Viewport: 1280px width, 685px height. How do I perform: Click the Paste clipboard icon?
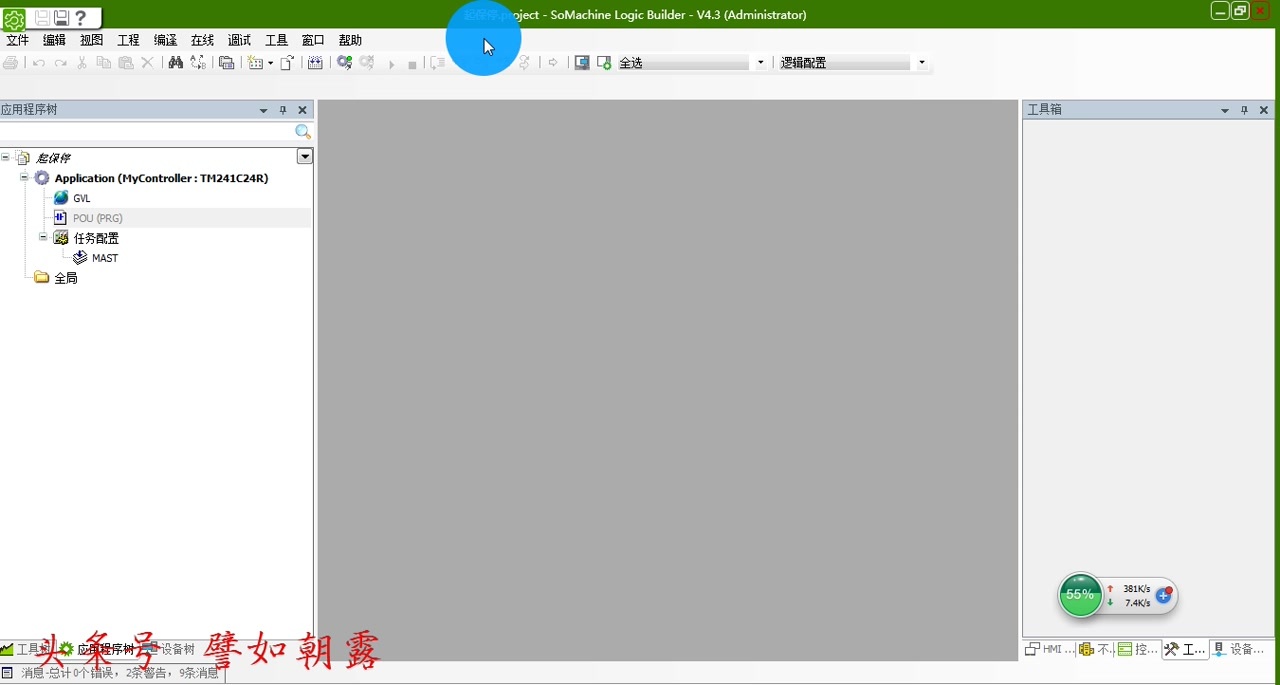[x=126, y=62]
